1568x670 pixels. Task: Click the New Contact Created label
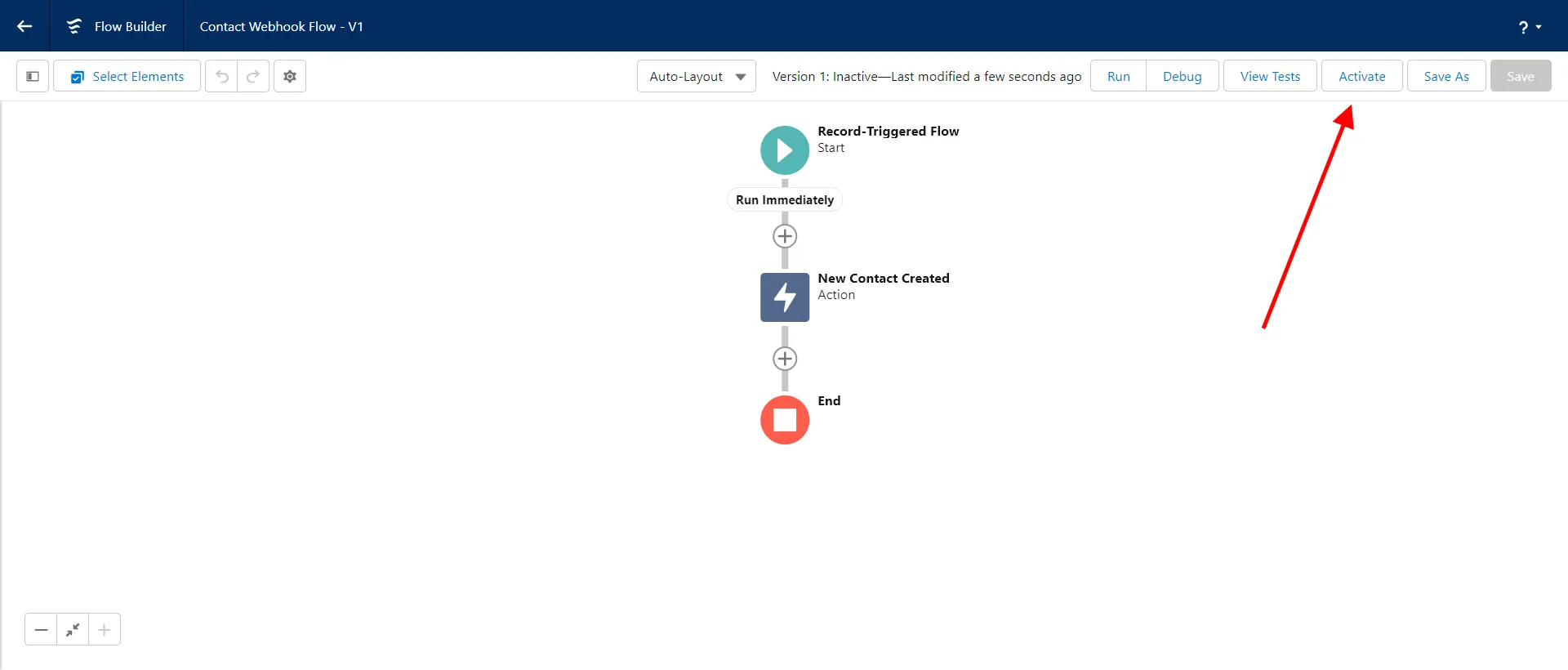pyautogui.click(x=884, y=278)
